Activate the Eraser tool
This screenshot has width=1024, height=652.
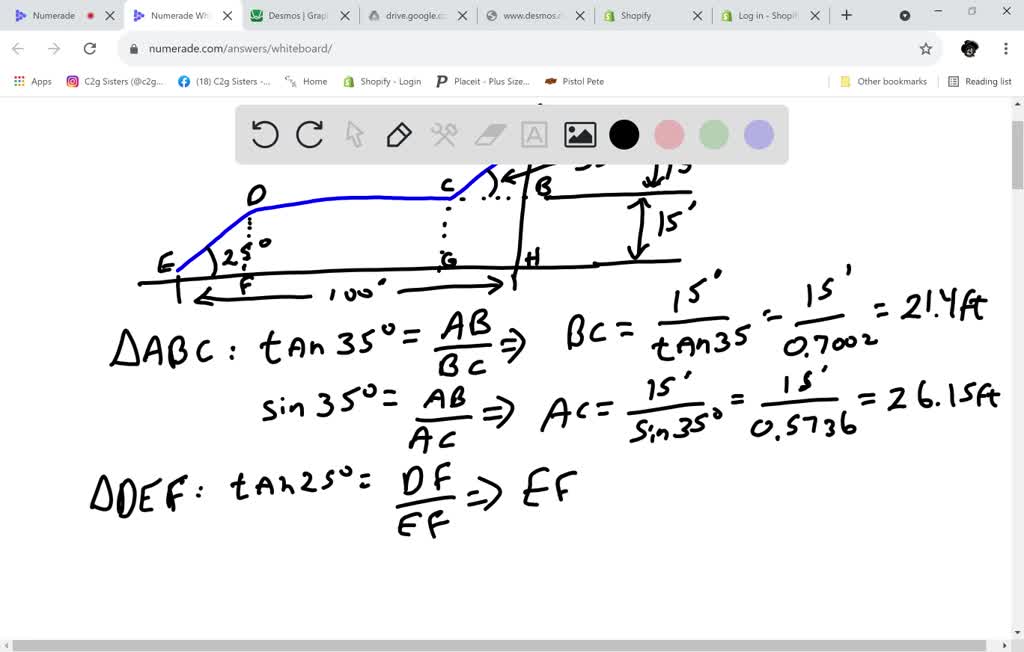pyautogui.click(x=489, y=134)
